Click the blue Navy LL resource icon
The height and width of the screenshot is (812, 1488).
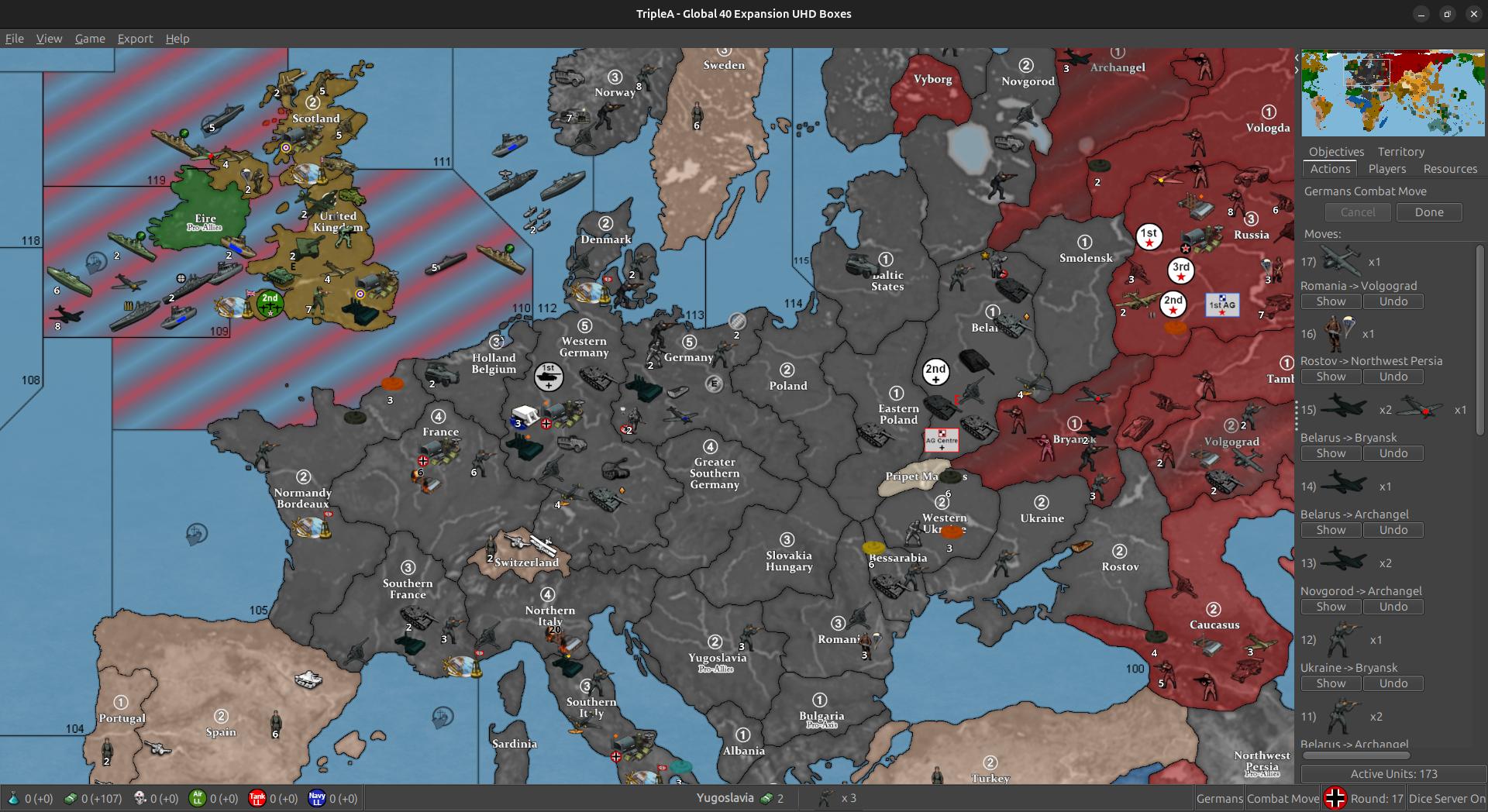click(317, 798)
